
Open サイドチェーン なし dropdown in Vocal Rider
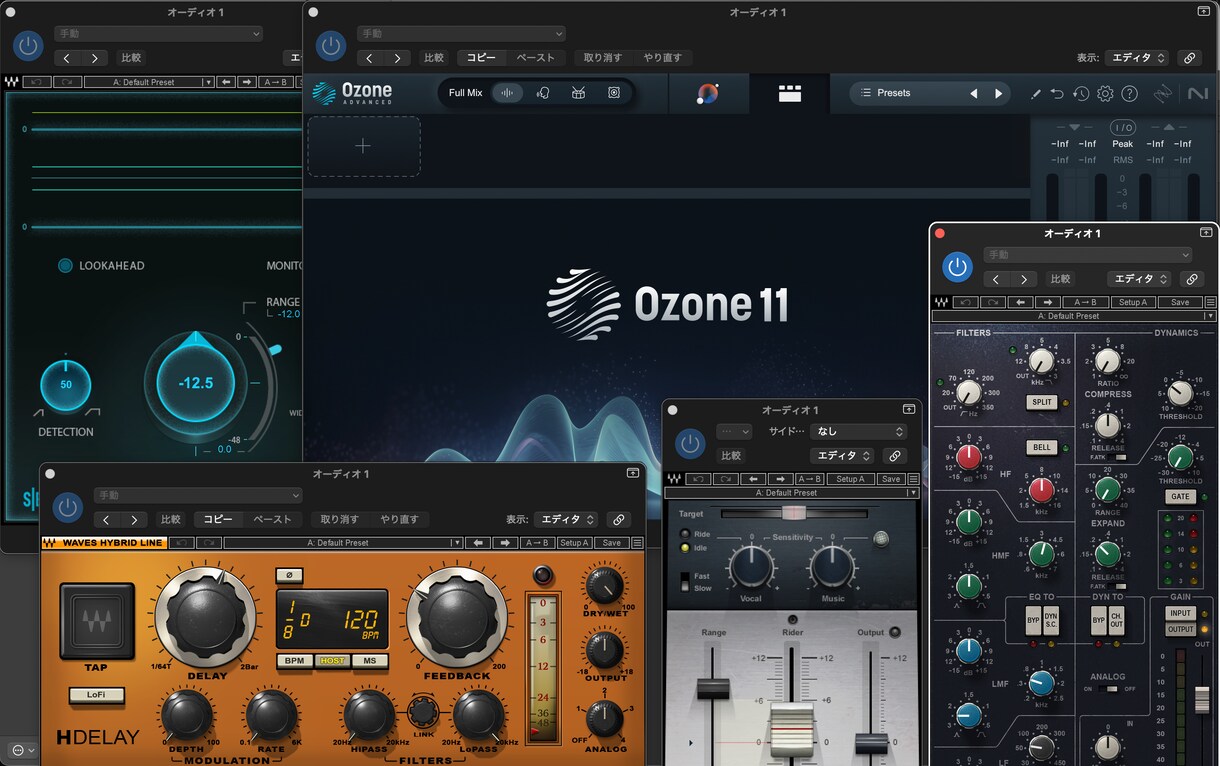pos(858,432)
